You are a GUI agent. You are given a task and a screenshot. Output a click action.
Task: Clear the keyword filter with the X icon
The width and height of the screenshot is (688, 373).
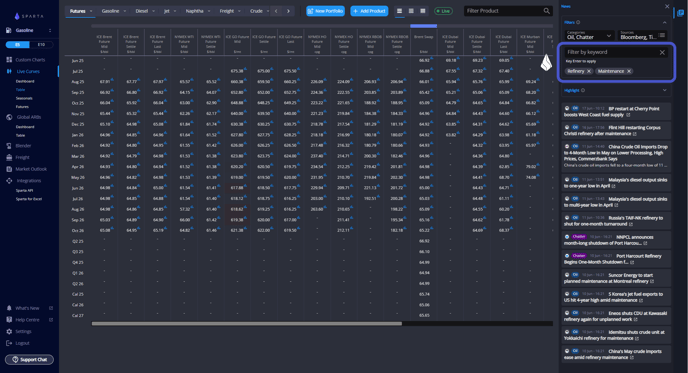[662, 53]
